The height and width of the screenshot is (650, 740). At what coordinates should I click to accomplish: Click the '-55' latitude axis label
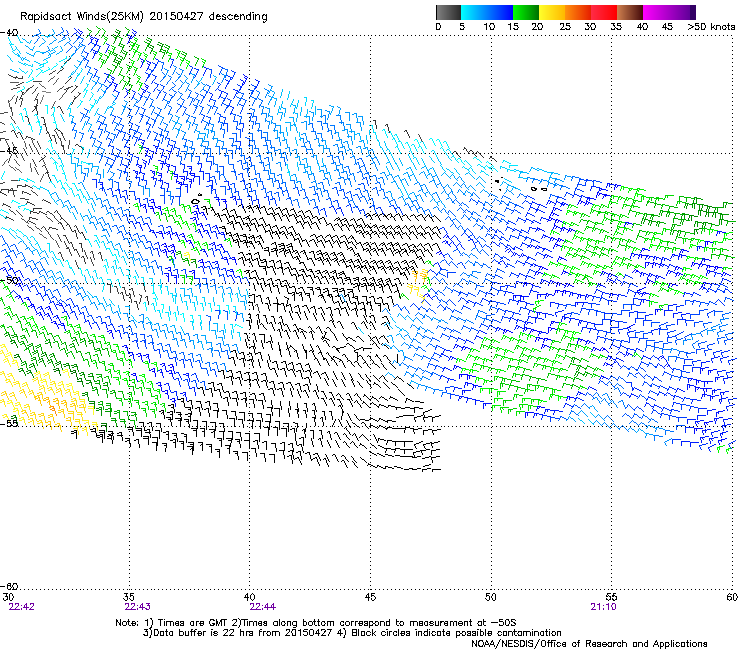pyautogui.click(x=9, y=423)
